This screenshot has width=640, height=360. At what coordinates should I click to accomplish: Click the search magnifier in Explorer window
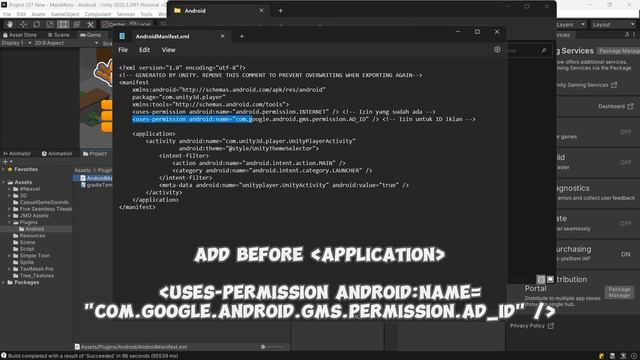(543, 51)
